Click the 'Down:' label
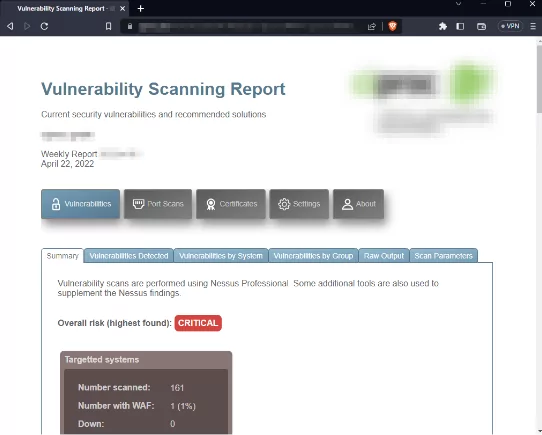This screenshot has height=435, width=542. 91,424
